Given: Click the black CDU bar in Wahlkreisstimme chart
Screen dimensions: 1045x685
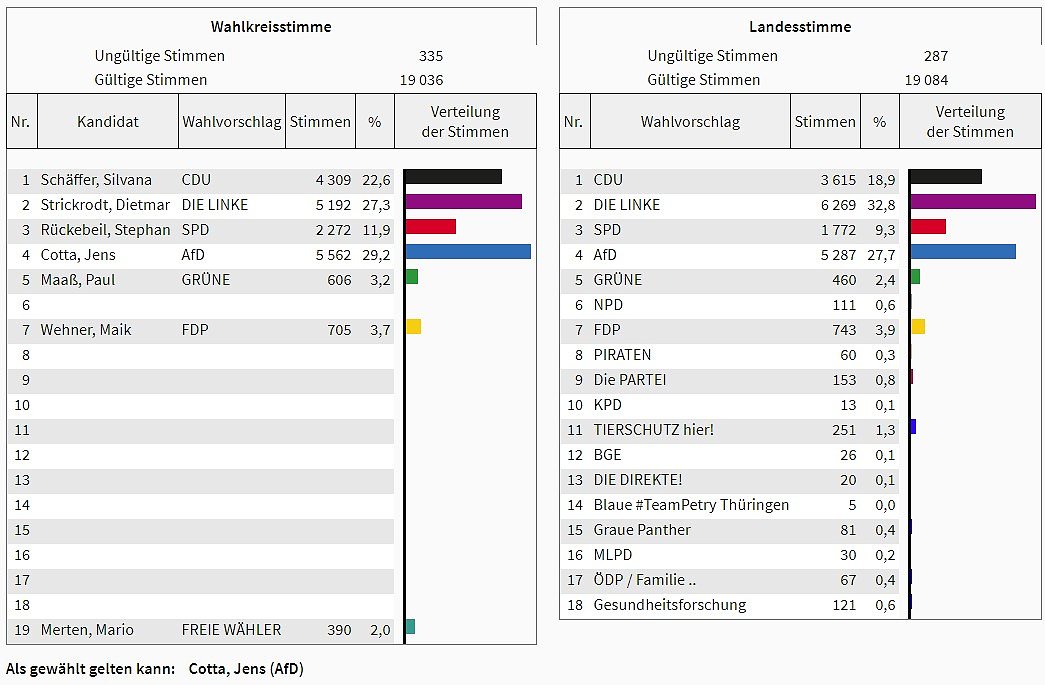Looking at the screenshot, I should (453, 177).
